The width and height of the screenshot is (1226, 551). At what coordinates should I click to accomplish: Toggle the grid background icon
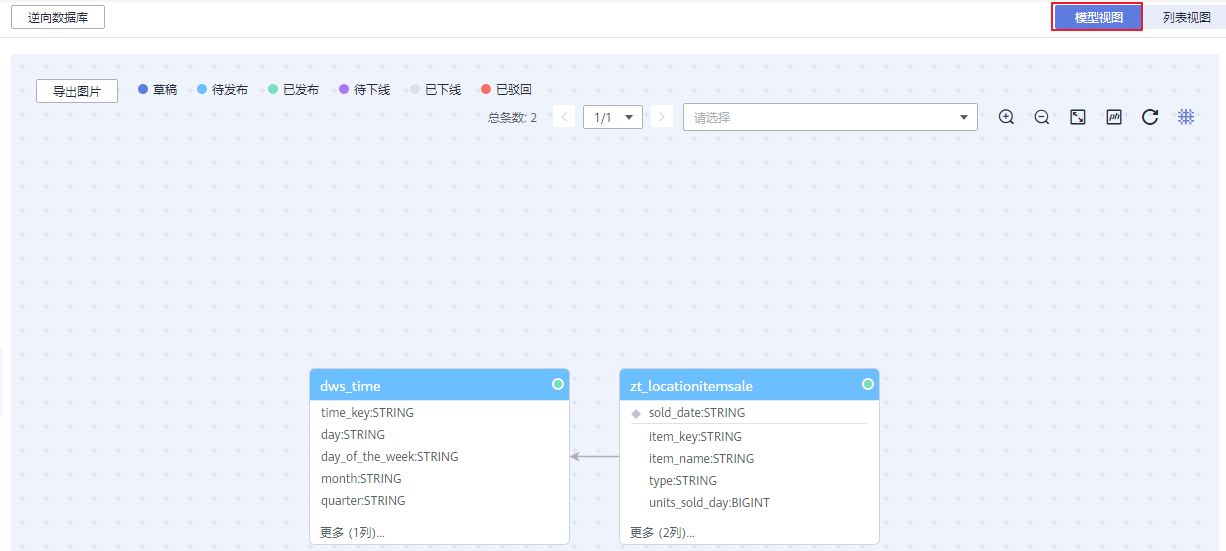(x=1186, y=117)
